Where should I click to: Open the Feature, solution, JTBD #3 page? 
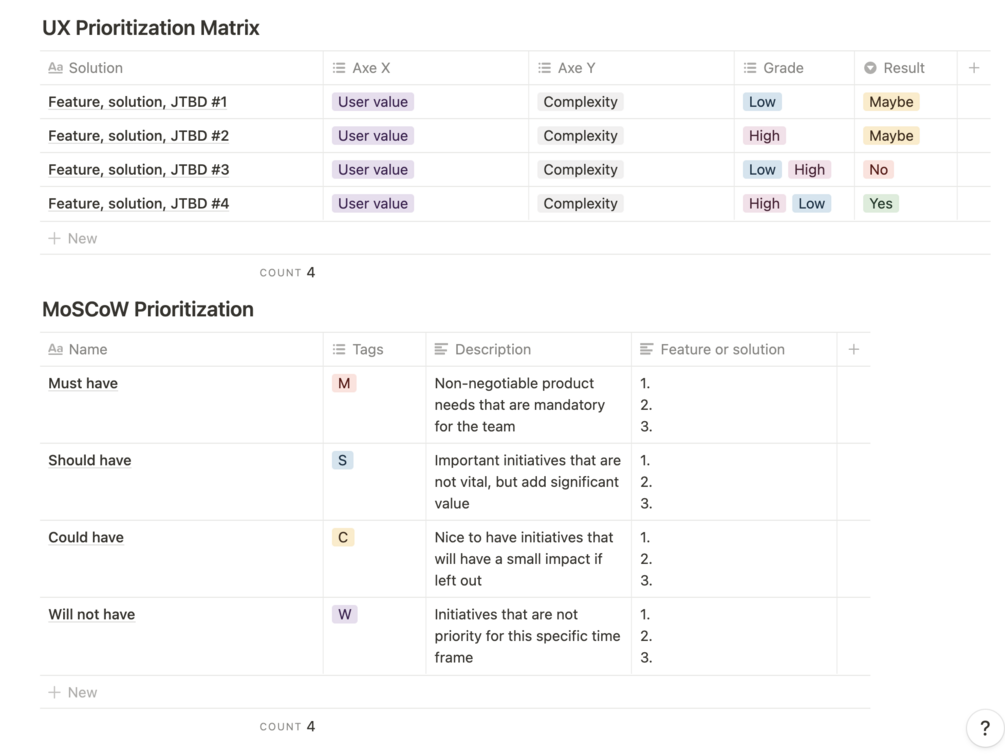(x=138, y=170)
